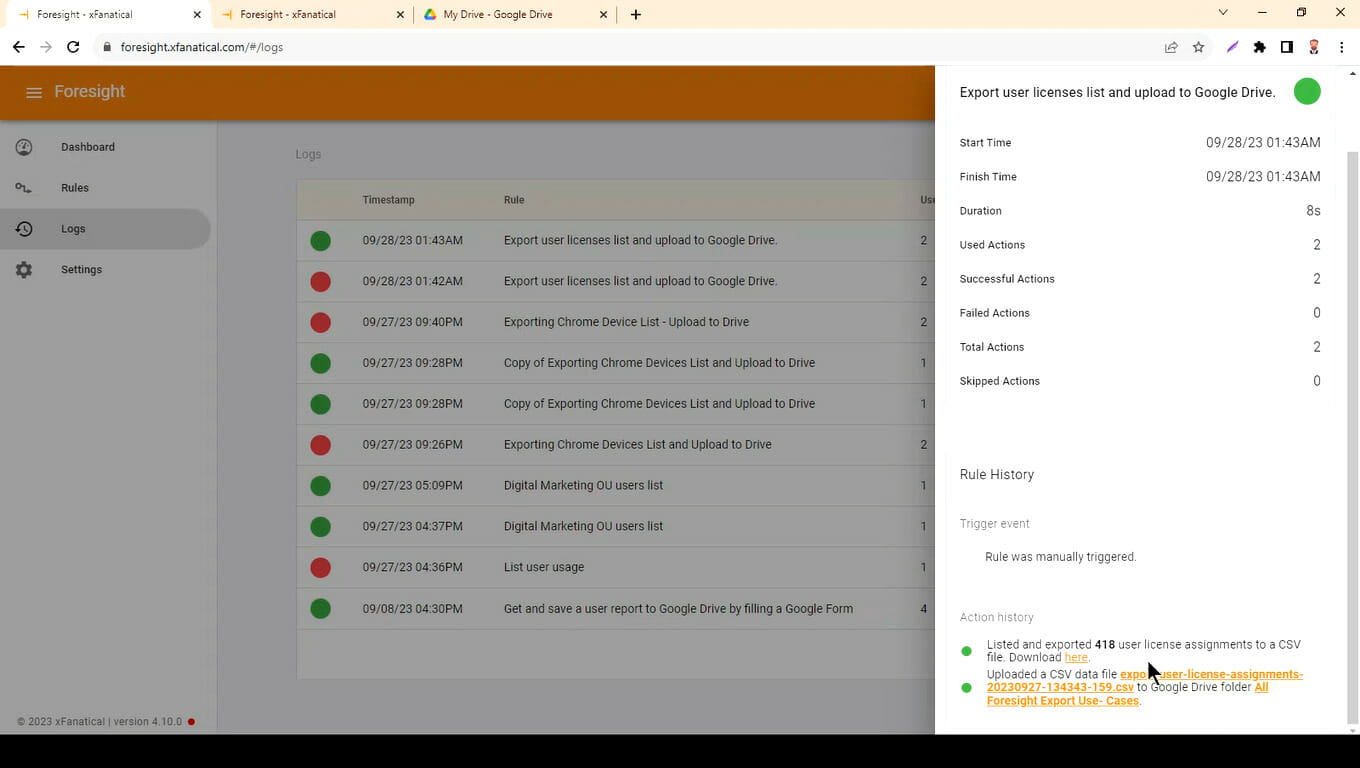Reload the Foresight logs page
The height and width of the screenshot is (768, 1360).
click(72, 46)
